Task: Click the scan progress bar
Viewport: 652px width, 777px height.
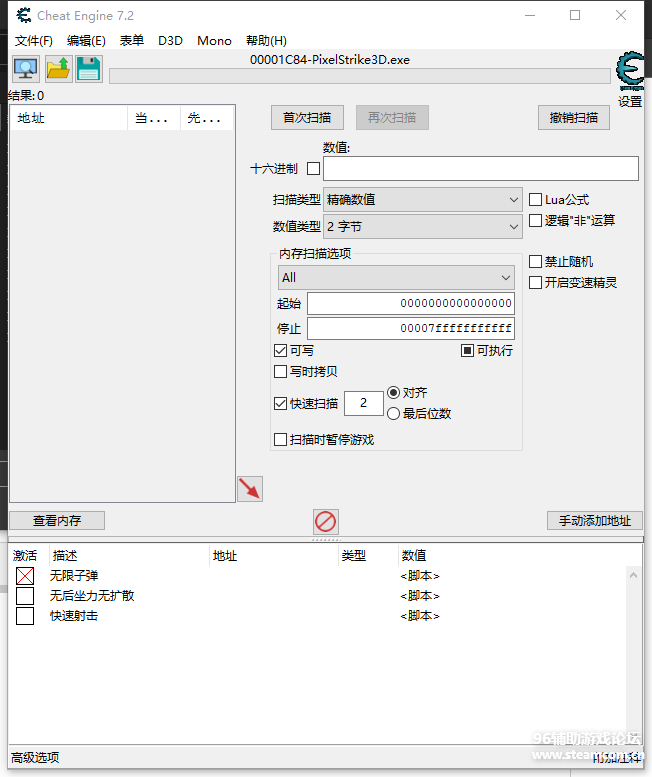Action: pyautogui.click(x=360, y=76)
